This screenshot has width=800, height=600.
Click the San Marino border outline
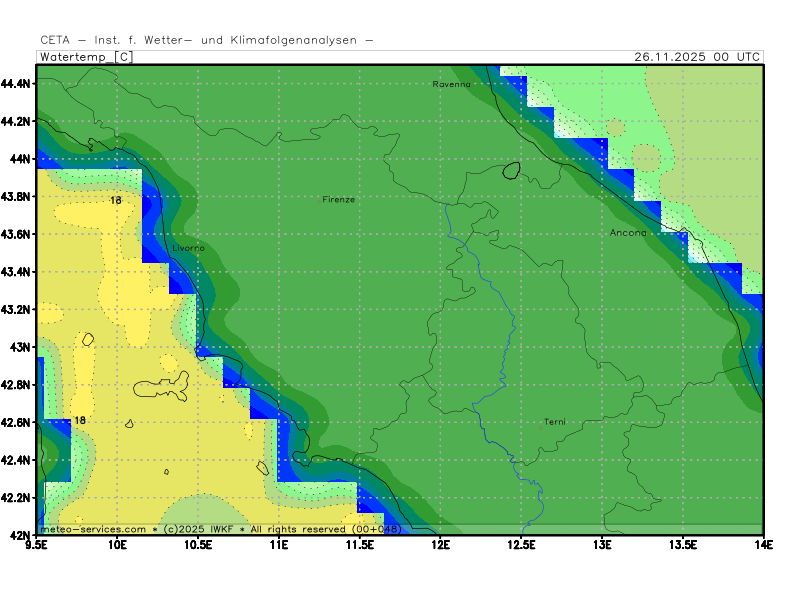coord(513,171)
